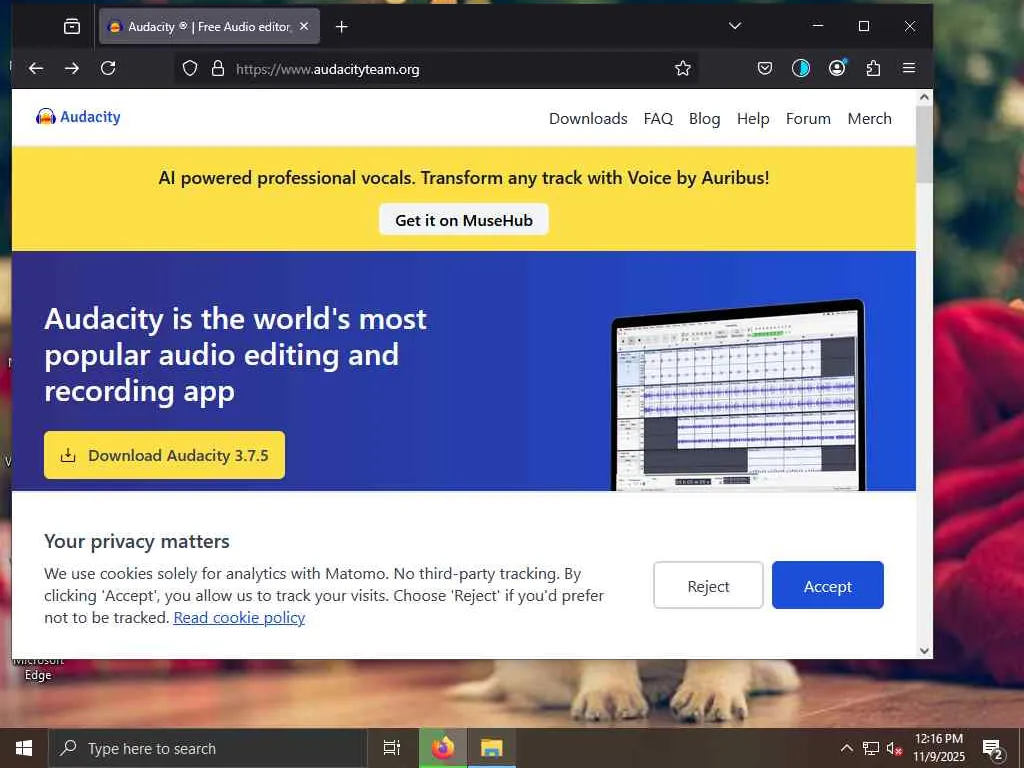Open the muted volume tray icon
1024x768 pixels.
coord(894,748)
